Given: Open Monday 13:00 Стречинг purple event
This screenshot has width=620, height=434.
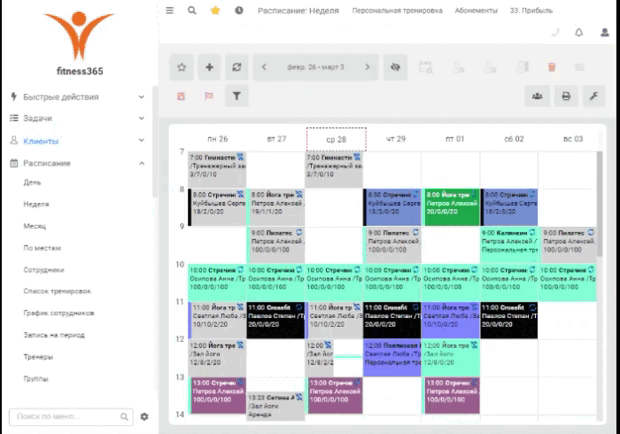Looking at the screenshot, I should (218, 396).
